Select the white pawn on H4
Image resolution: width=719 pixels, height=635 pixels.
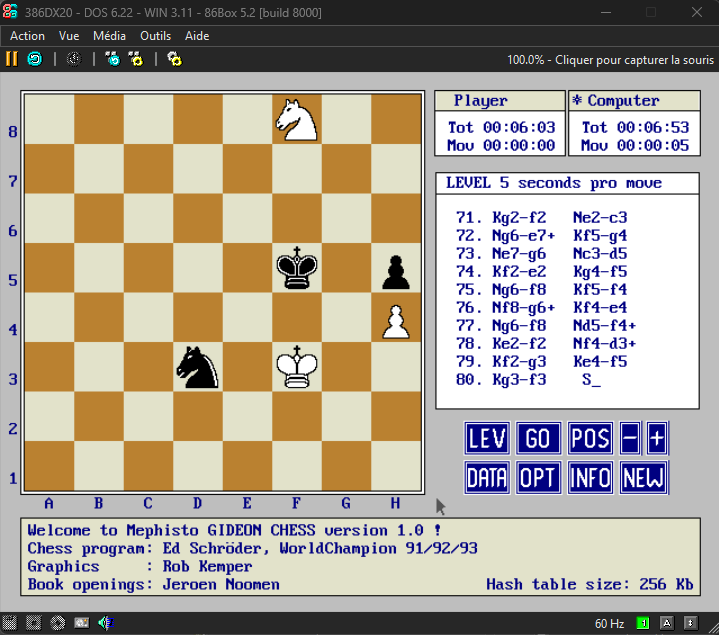click(x=396, y=322)
